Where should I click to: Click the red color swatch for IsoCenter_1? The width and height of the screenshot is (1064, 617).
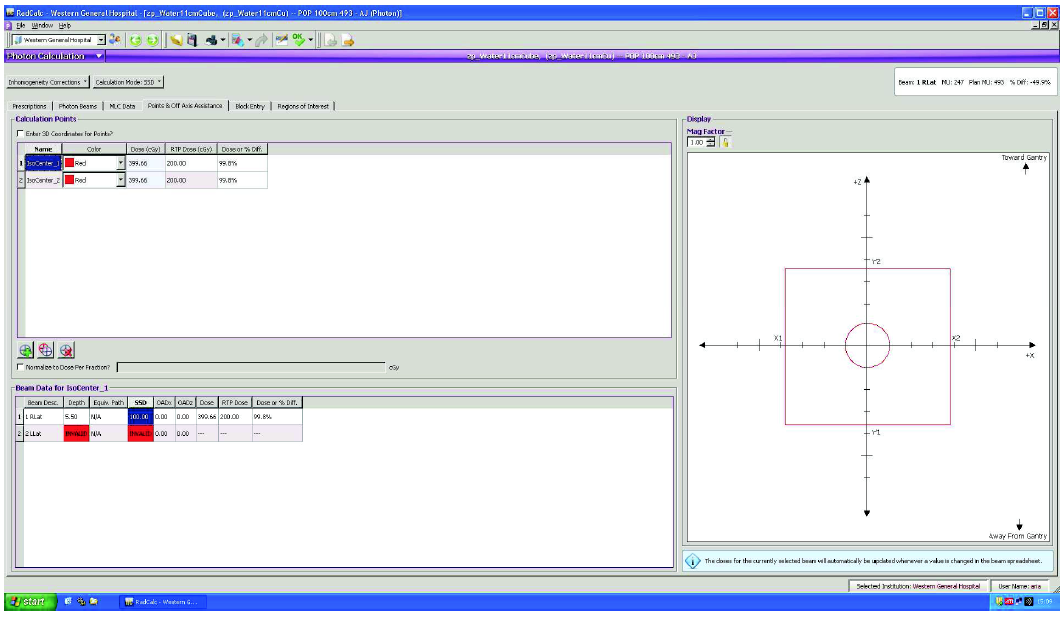click(x=69, y=164)
